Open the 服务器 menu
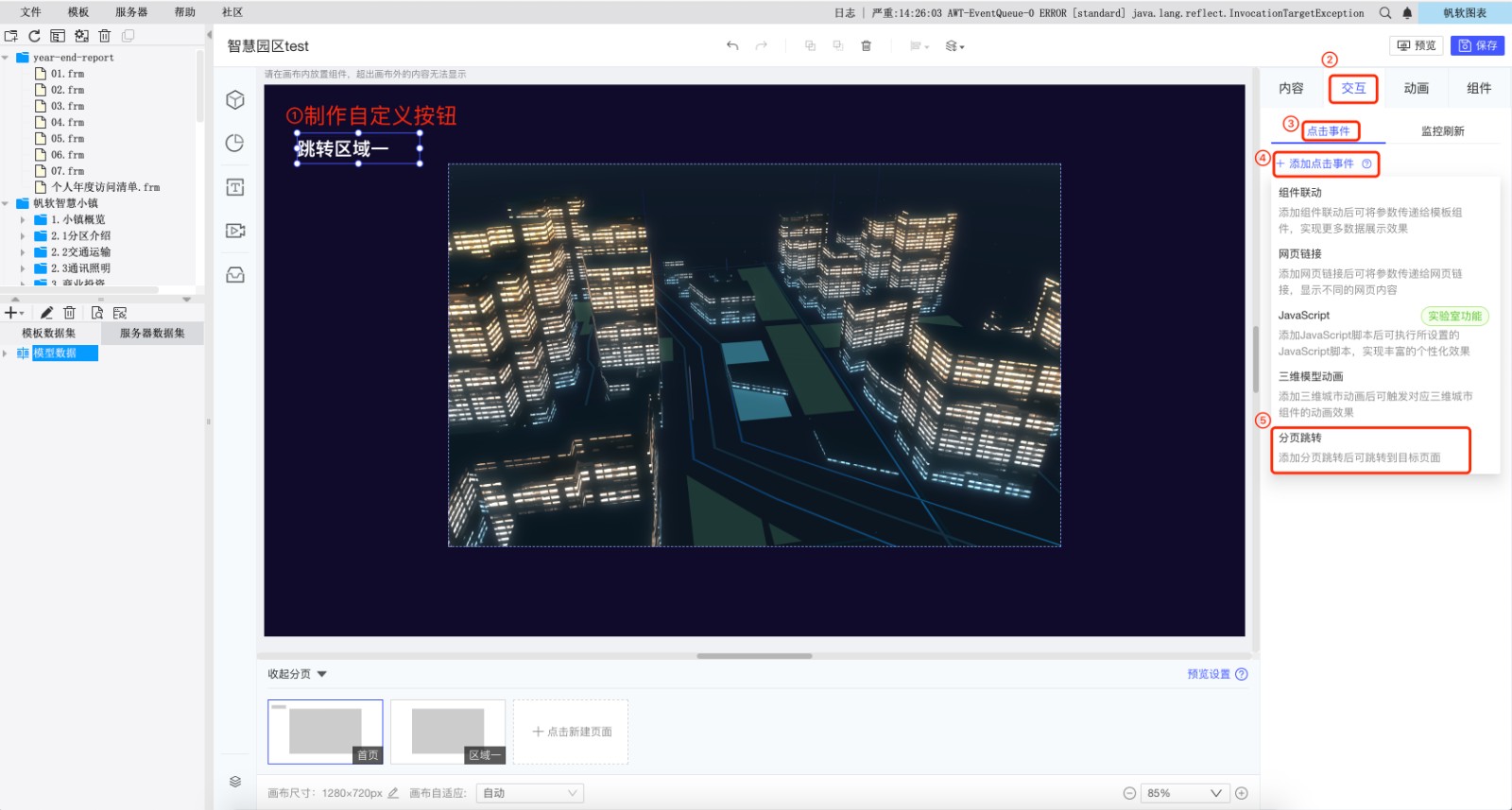This screenshot has width=1512, height=810. [131, 12]
